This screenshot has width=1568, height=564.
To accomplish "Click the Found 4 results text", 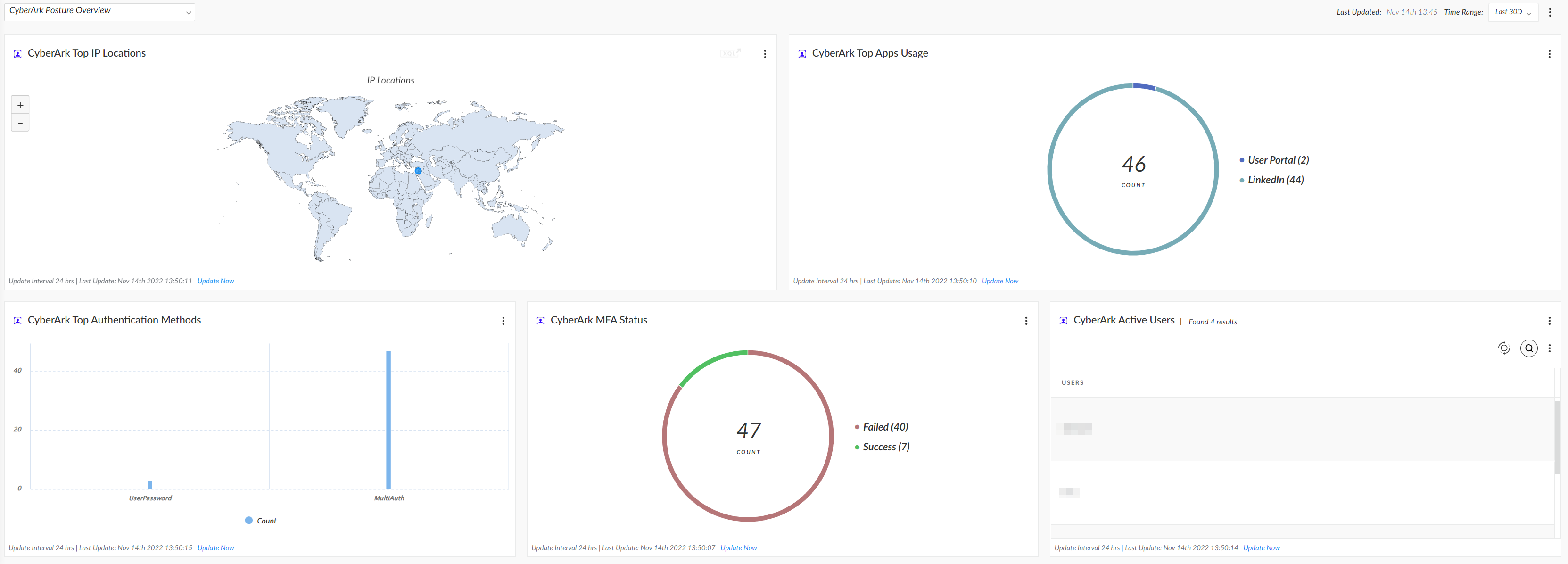I will point(1213,322).
